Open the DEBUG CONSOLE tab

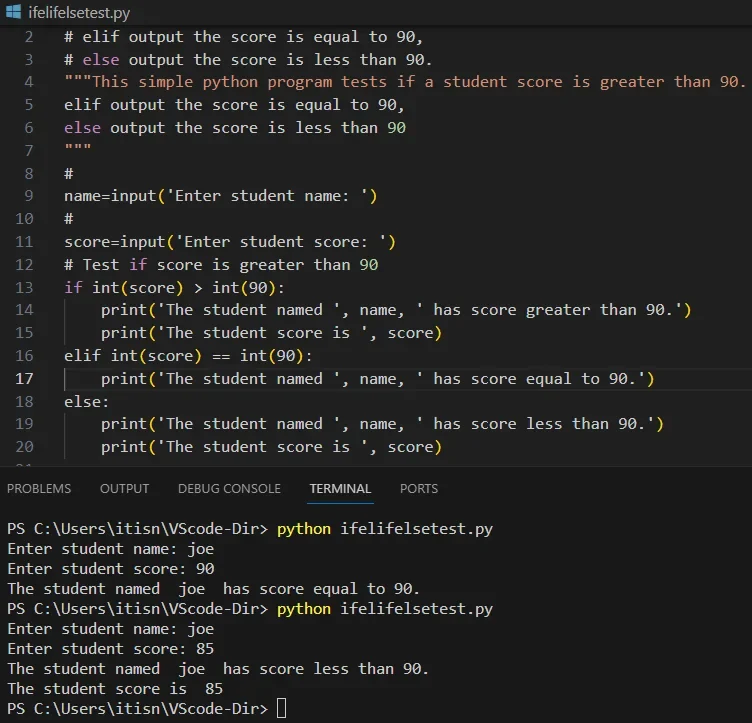229,489
